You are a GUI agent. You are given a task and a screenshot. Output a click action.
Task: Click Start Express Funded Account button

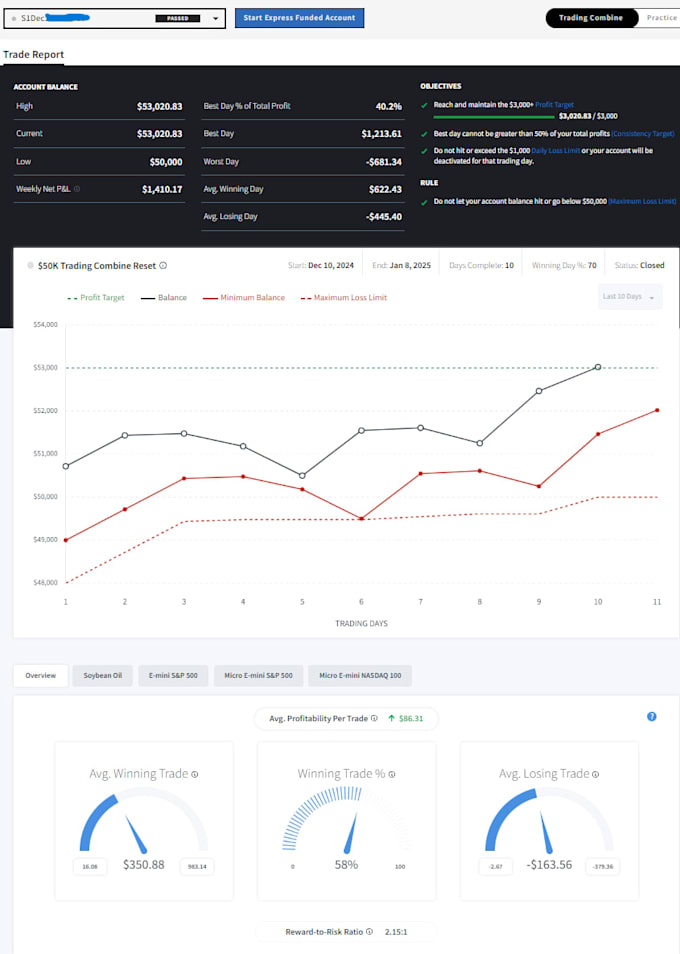pos(299,18)
